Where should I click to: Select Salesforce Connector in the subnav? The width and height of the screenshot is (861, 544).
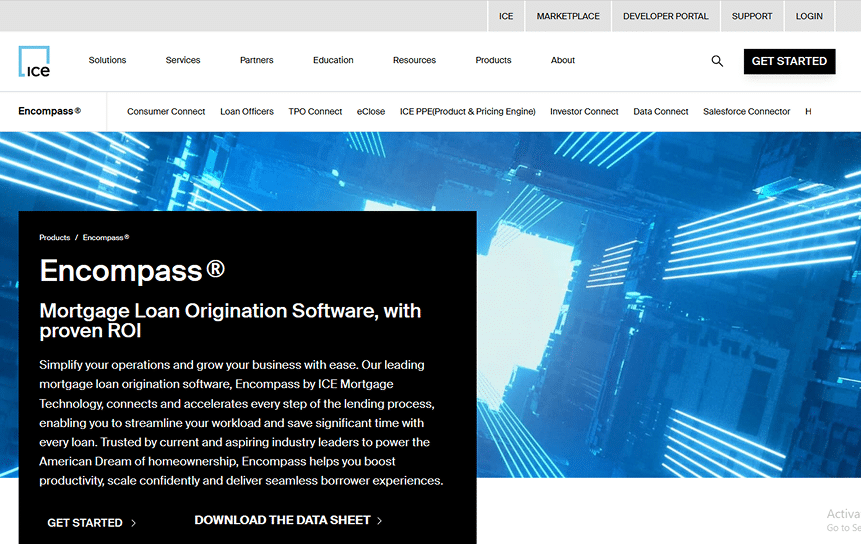click(747, 111)
